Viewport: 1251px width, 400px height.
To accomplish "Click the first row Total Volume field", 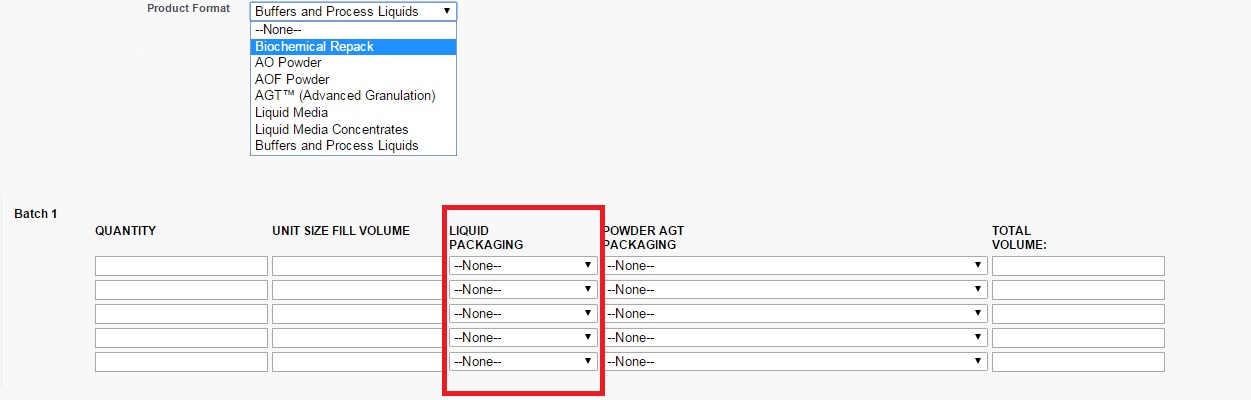I will coord(1078,266).
